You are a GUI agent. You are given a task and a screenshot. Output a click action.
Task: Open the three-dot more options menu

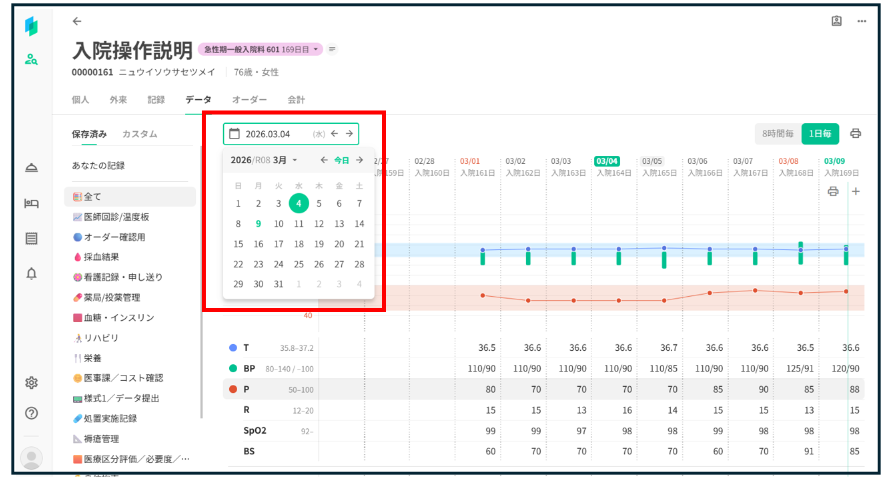pos(863,21)
